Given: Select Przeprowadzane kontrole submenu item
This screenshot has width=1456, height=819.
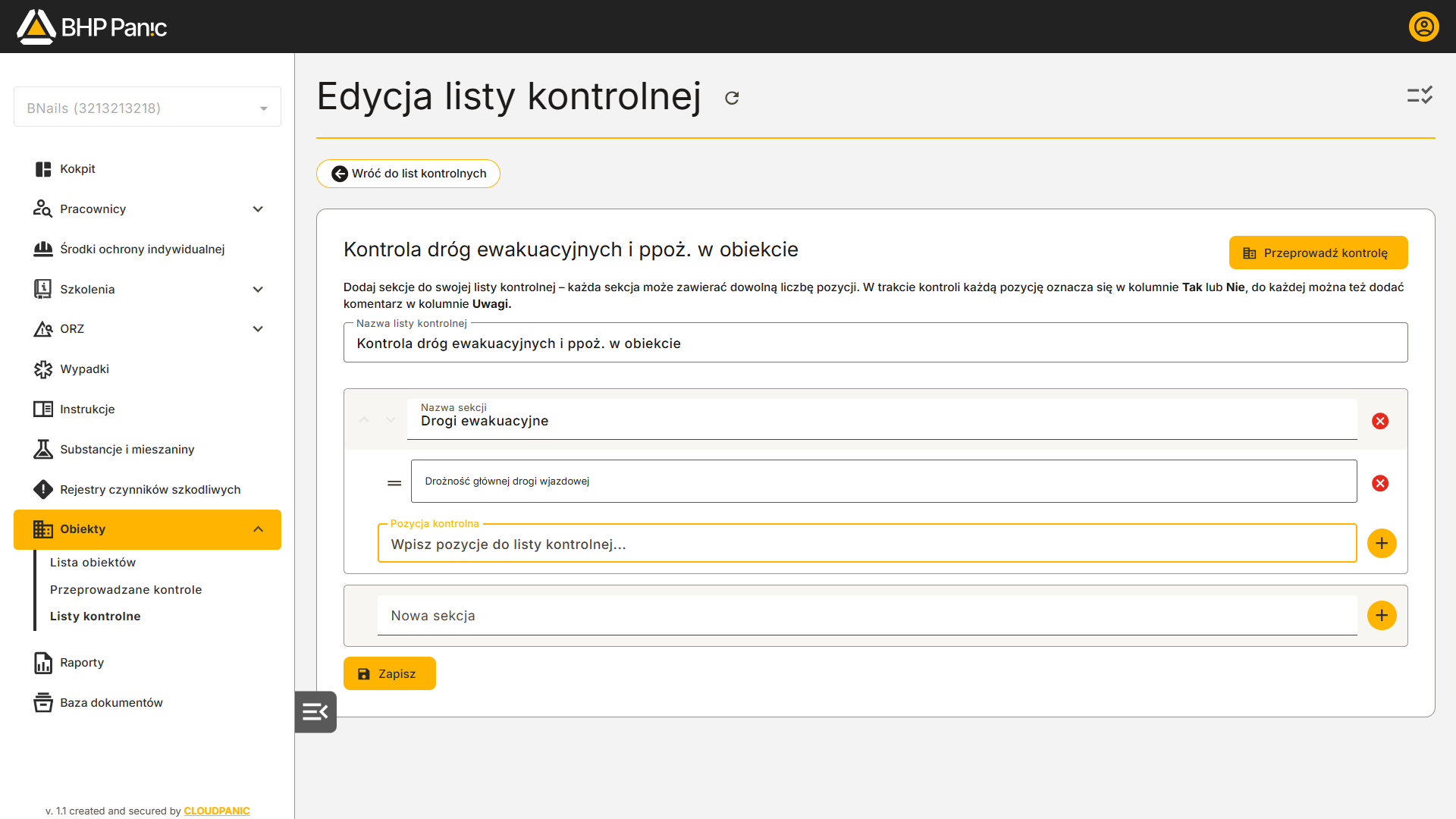Looking at the screenshot, I should [126, 590].
